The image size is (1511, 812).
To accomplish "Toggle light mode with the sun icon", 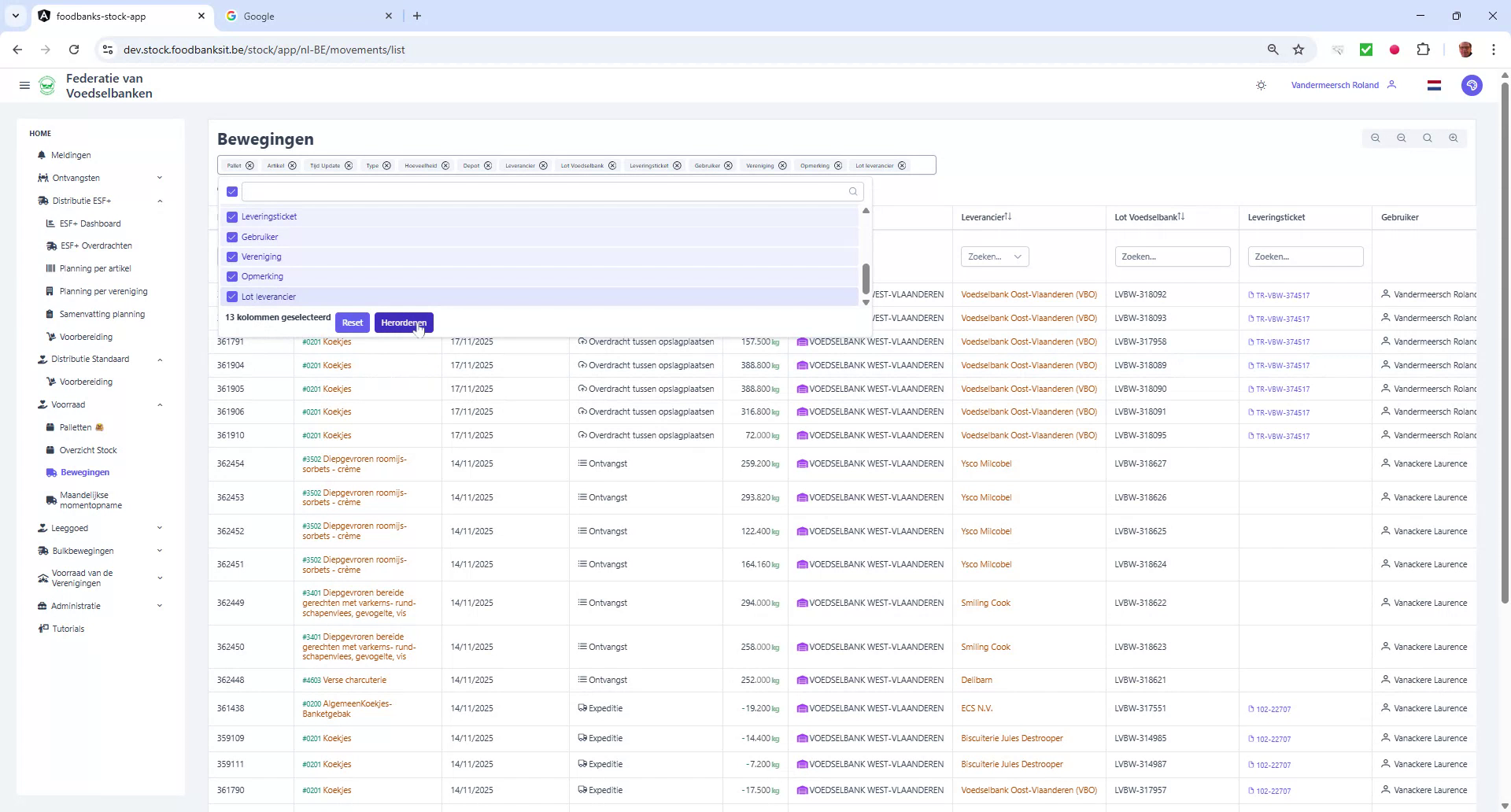I will pos(1261,85).
